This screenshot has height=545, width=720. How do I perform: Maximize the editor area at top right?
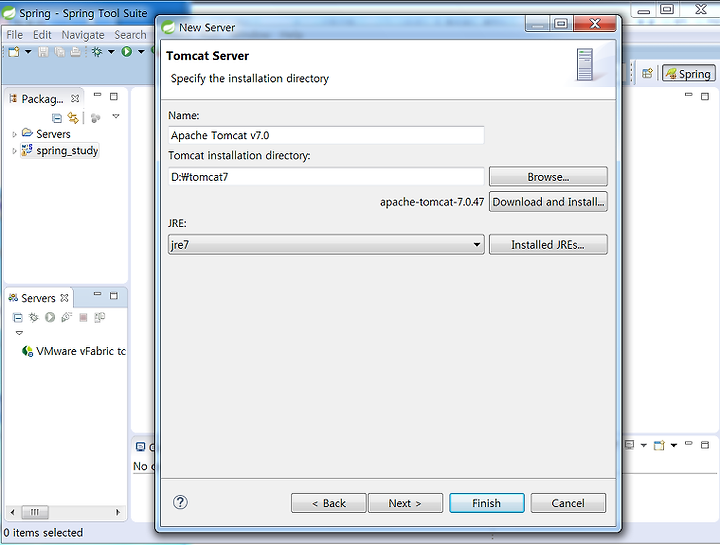[705, 96]
